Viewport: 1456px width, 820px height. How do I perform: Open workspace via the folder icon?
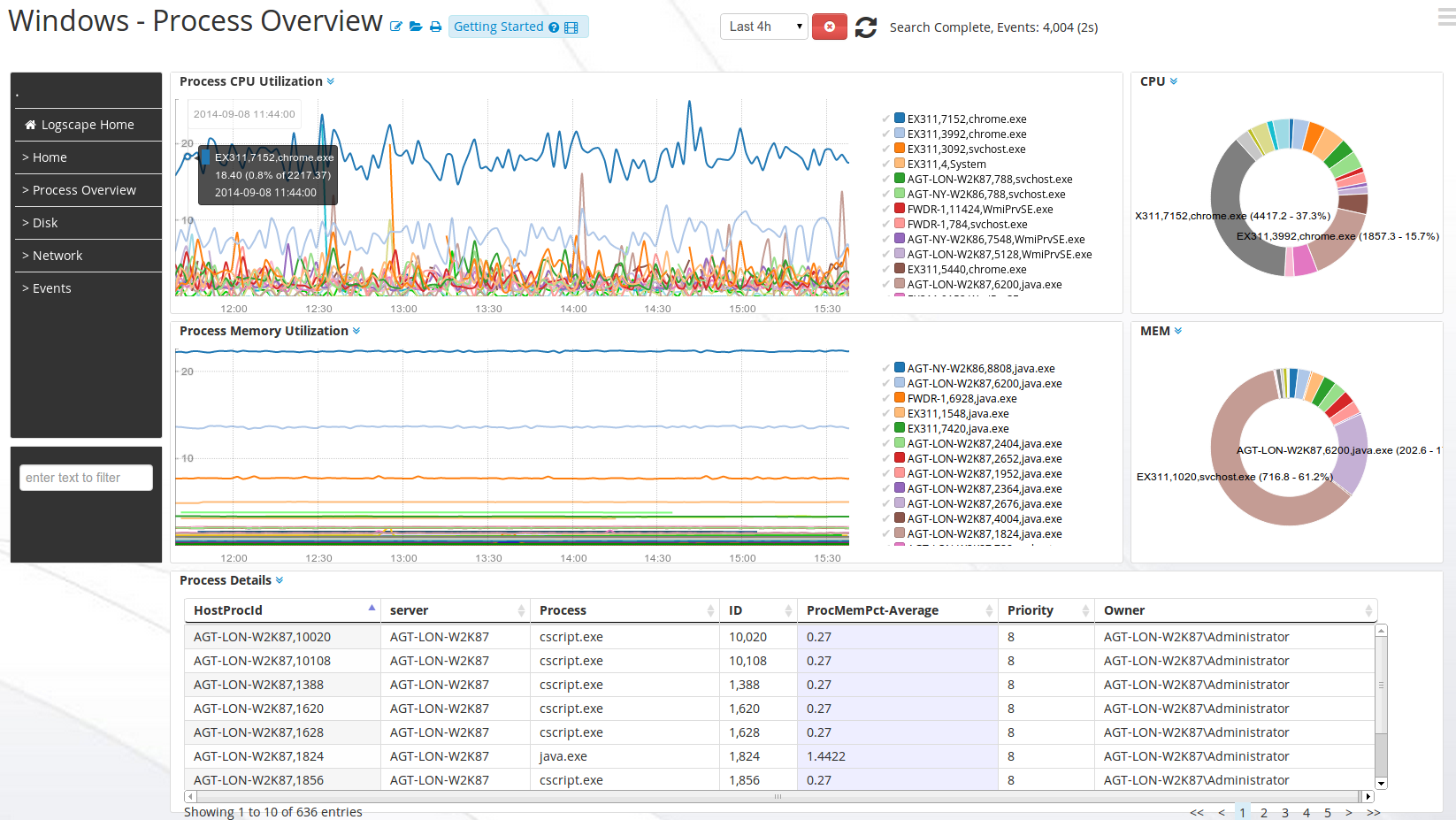(416, 27)
